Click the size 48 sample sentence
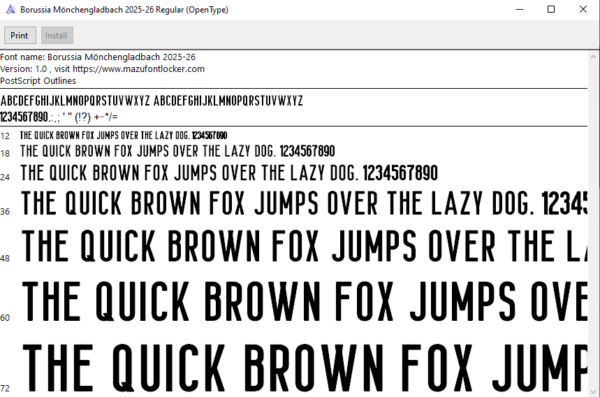The height and width of the screenshot is (397, 600). pyautogui.click(x=305, y=246)
